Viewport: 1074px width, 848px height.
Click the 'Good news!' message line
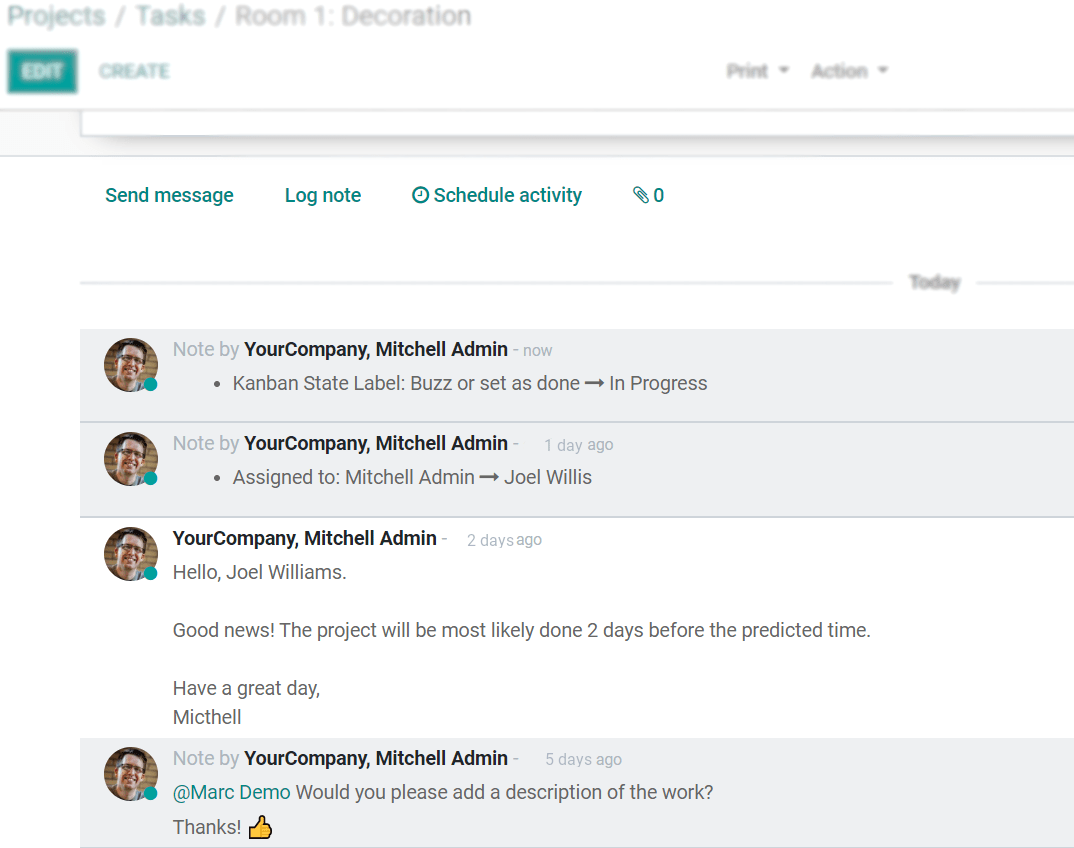click(521, 630)
